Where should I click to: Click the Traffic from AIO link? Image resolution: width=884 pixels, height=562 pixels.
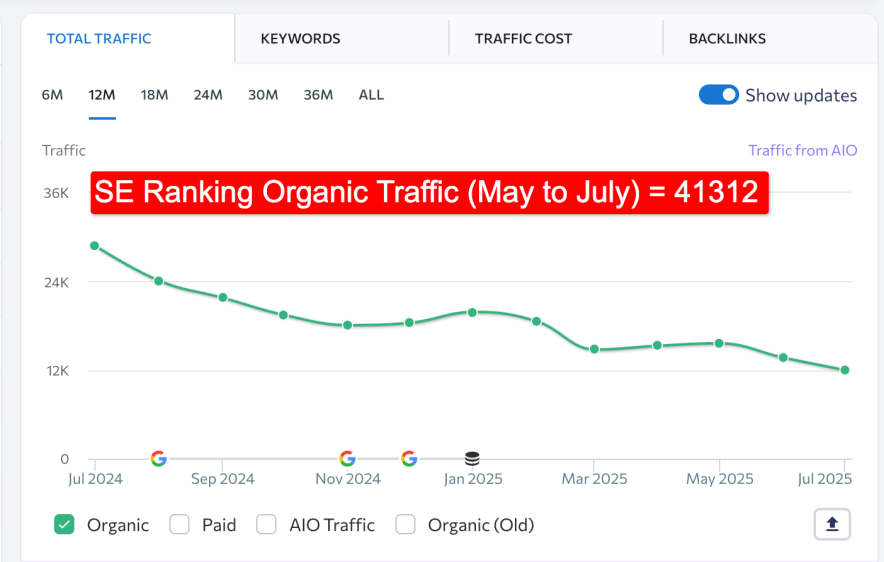802,151
